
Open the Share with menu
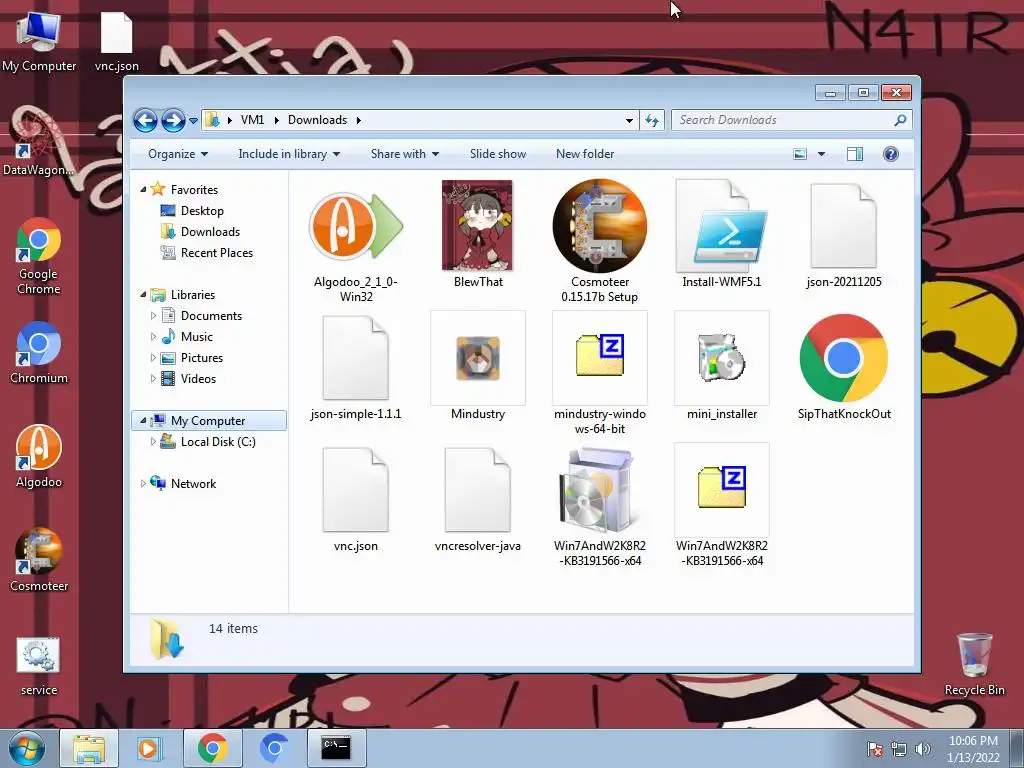click(405, 154)
